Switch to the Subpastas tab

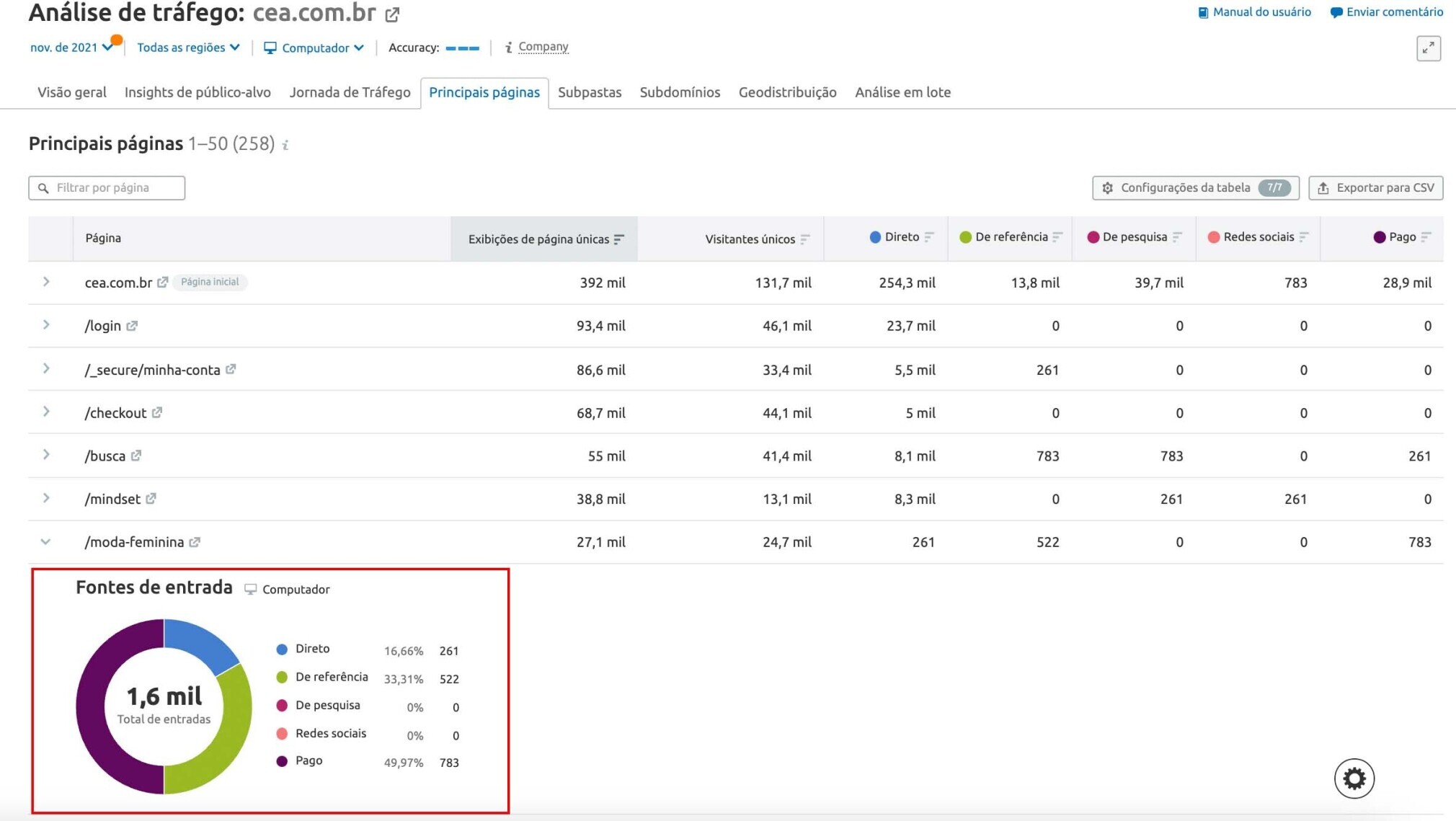click(x=590, y=92)
